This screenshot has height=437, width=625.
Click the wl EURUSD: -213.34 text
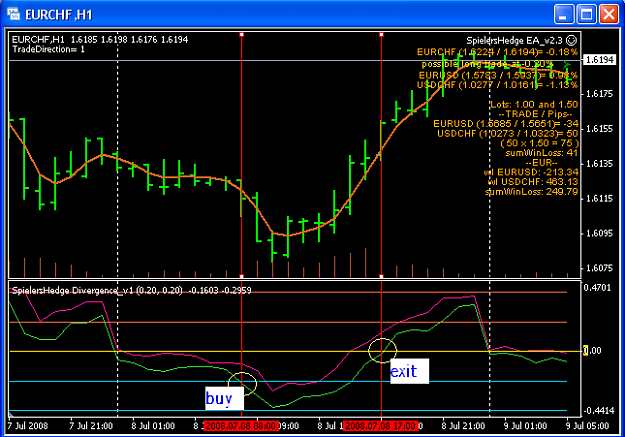click(531, 172)
